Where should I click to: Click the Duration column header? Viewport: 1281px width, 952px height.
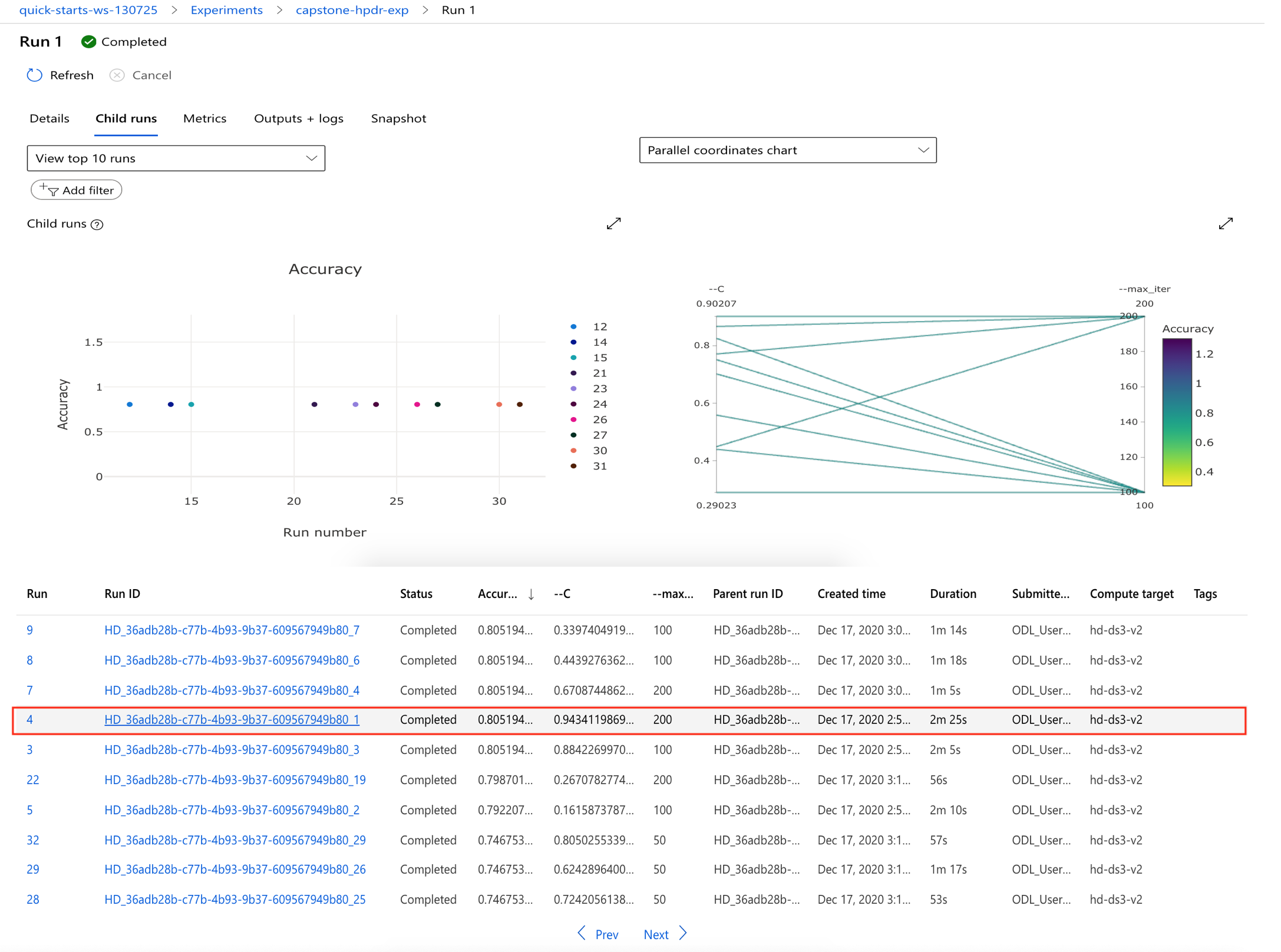[952, 594]
